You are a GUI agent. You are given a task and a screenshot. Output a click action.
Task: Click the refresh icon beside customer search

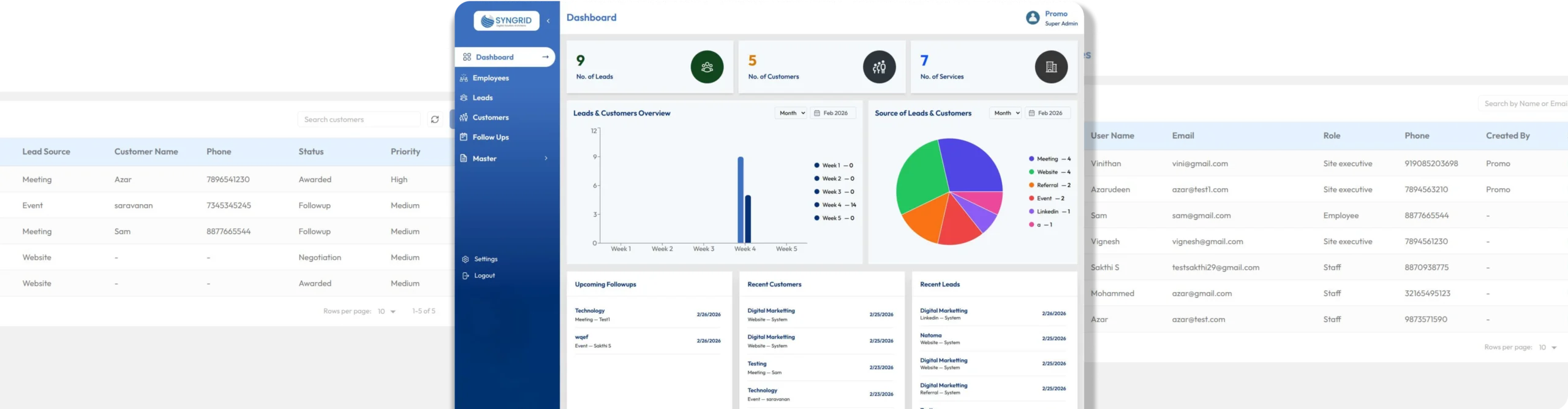(x=435, y=120)
